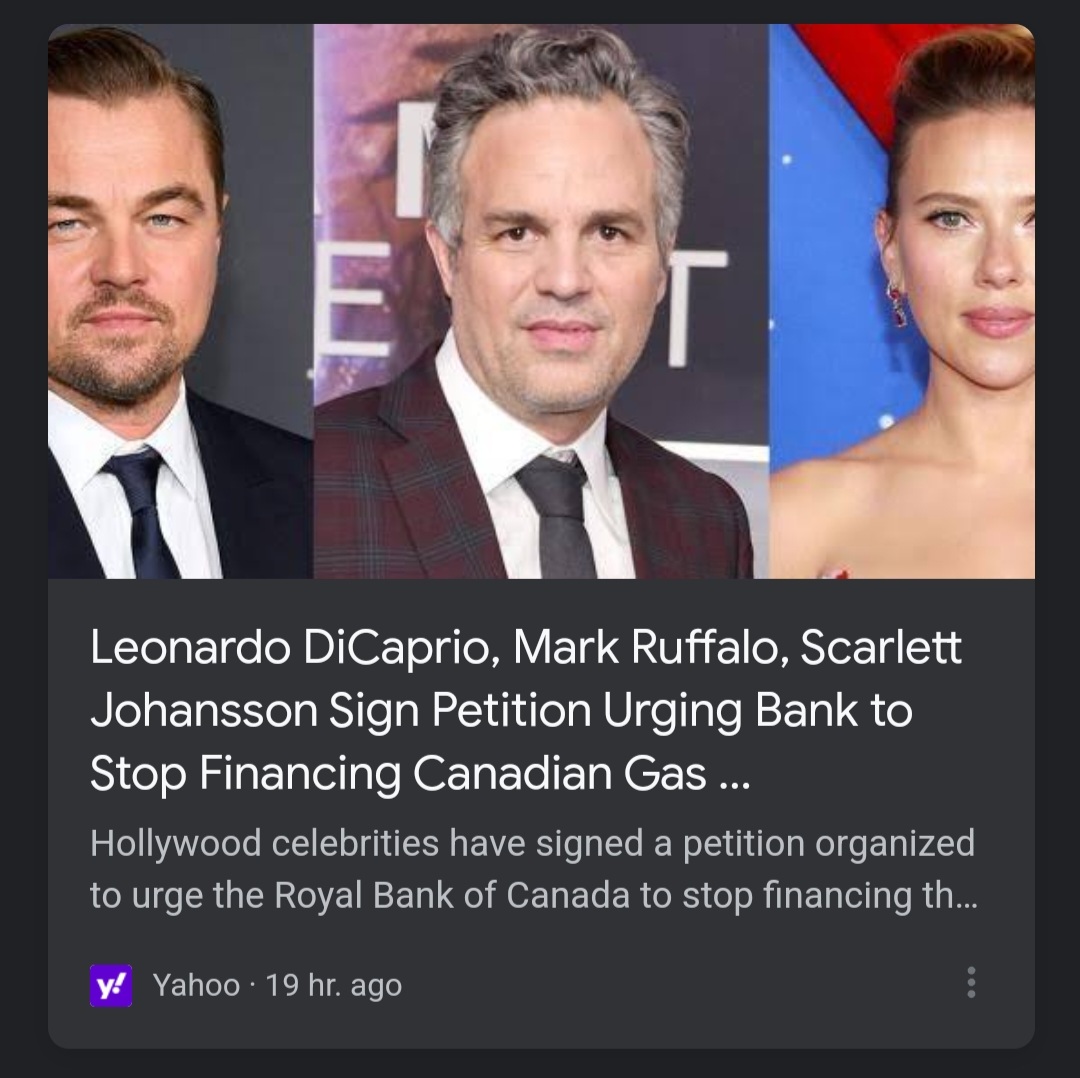The width and height of the screenshot is (1080, 1078).
Task: Click the Yahoo source name text
Action: [196, 985]
